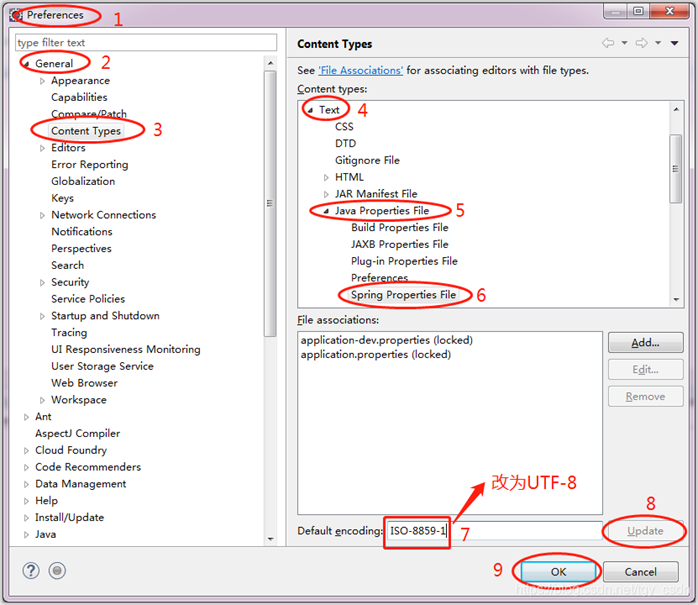Open Error Reporting preferences
Image resolution: width=698 pixels, height=605 pixels.
coord(89,165)
